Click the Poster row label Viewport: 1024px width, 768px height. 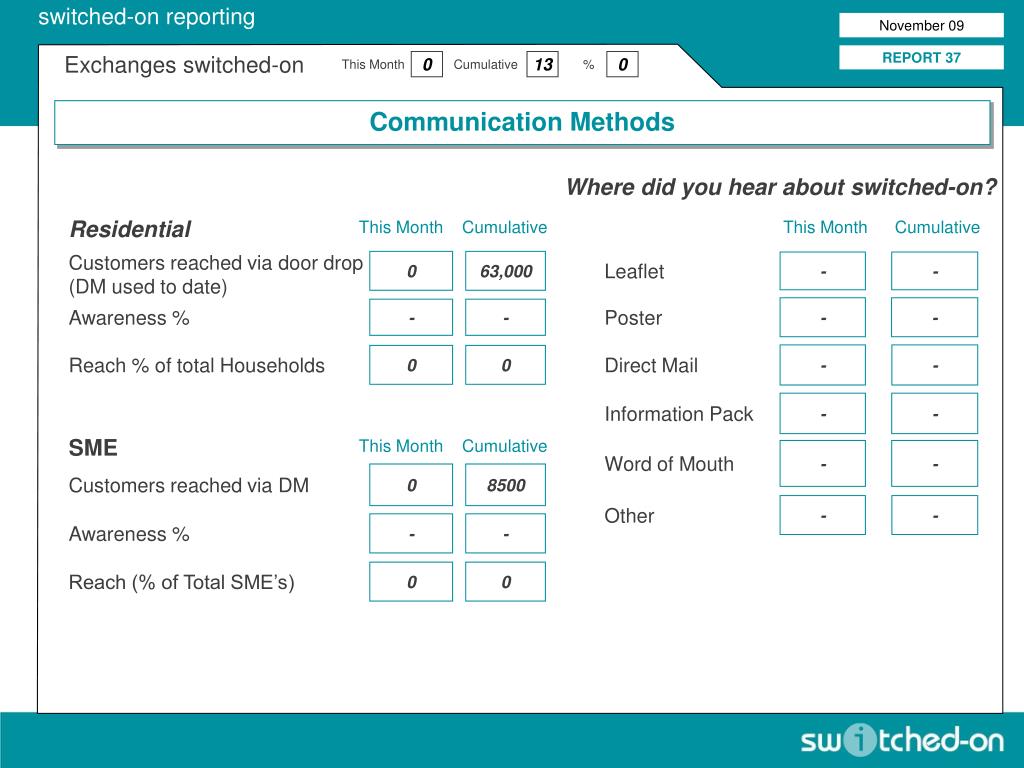(x=633, y=318)
